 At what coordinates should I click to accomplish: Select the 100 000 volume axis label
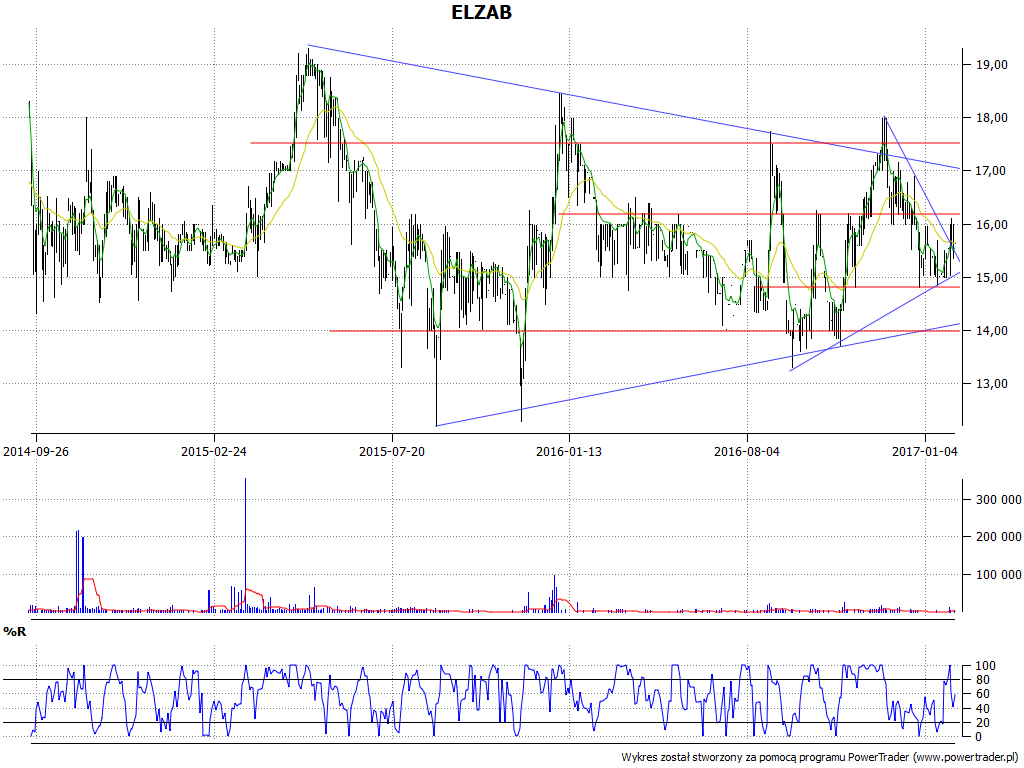coord(999,575)
